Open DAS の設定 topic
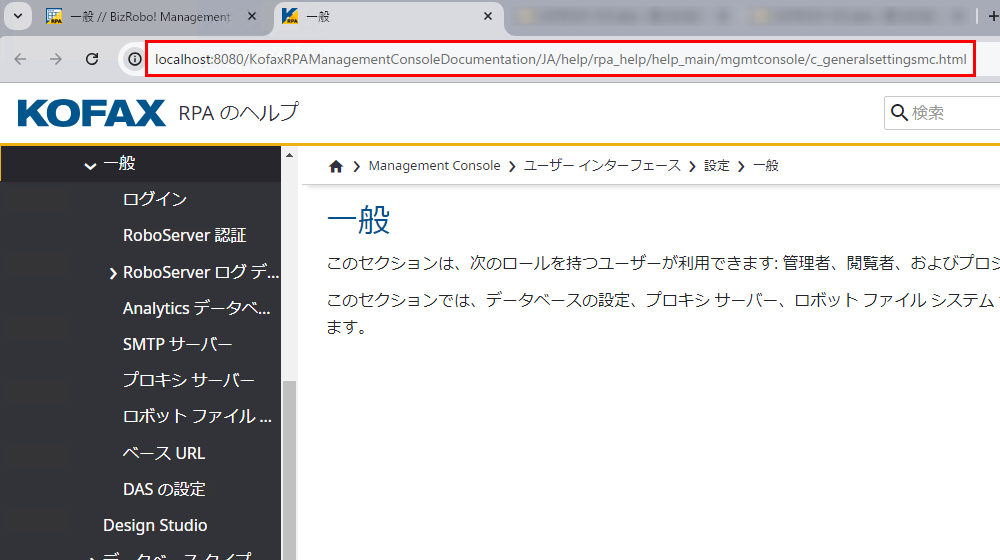 click(x=164, y=489)
